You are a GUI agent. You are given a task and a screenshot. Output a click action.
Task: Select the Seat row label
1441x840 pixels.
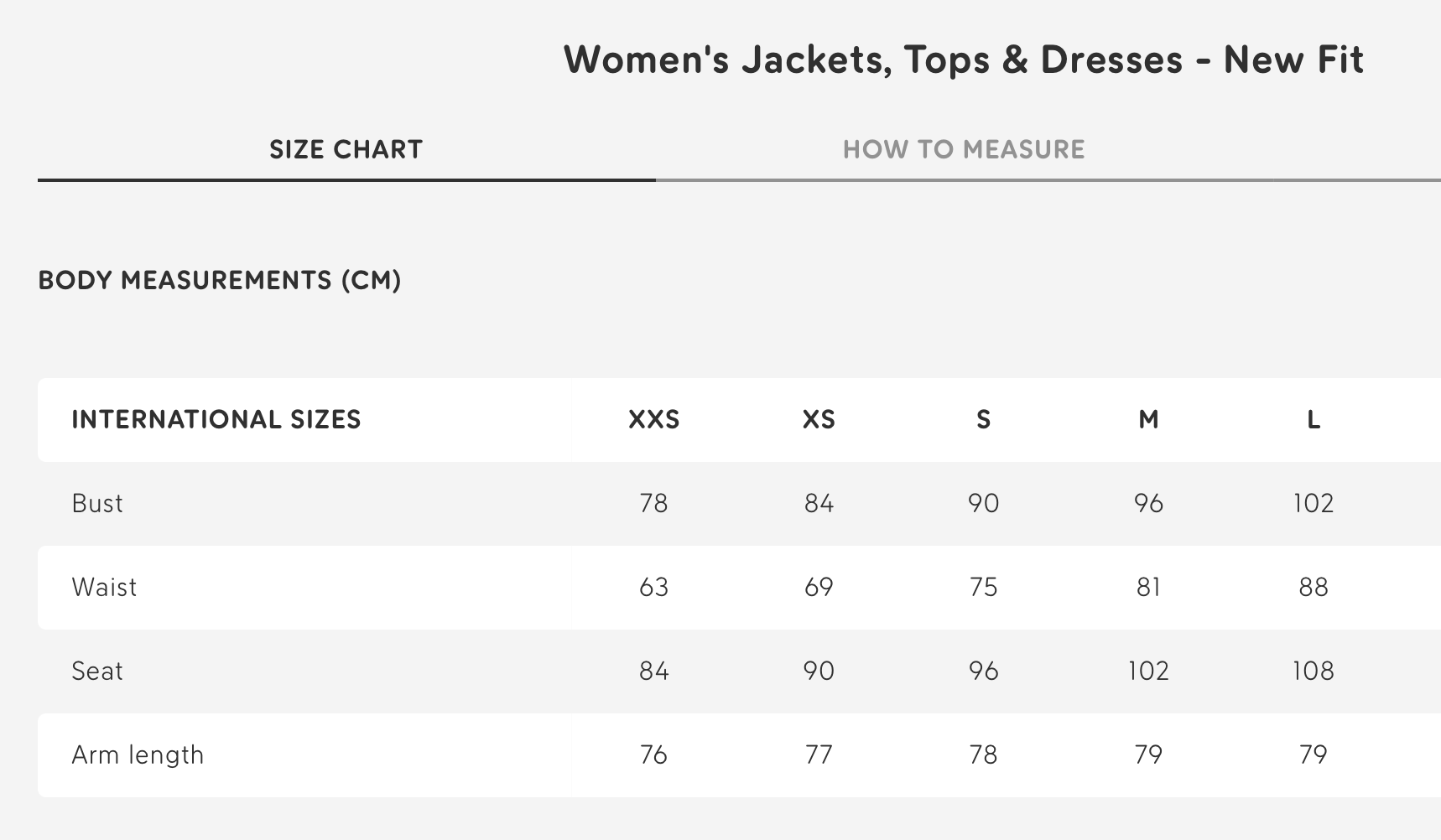pos(97,671)
